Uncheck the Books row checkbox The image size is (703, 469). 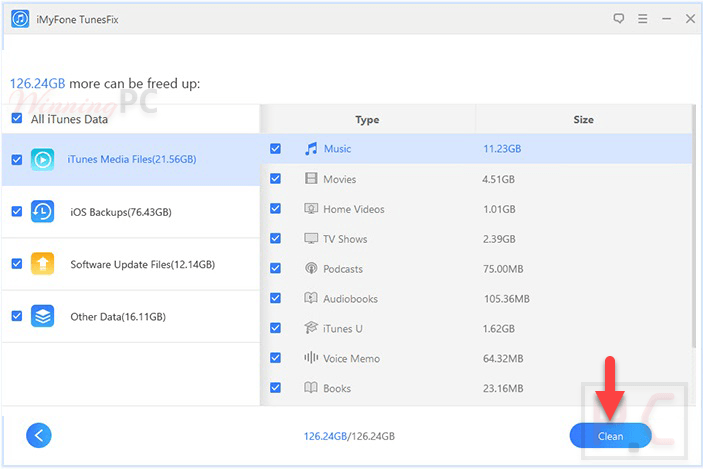pos(276,387)
